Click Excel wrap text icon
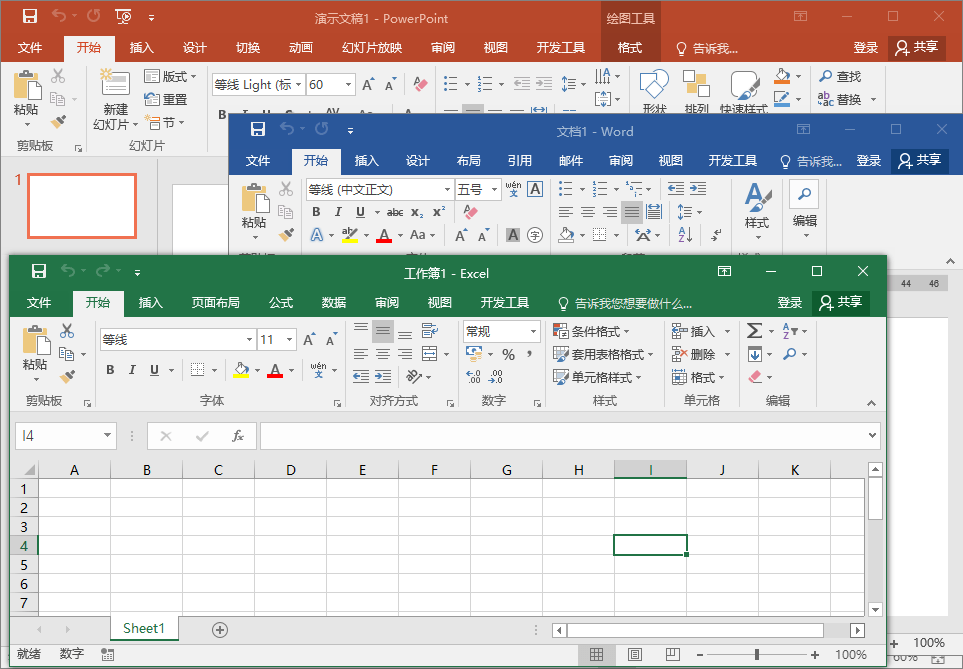The height and width of the screenshot is (669, 963). tap(429, 331)
